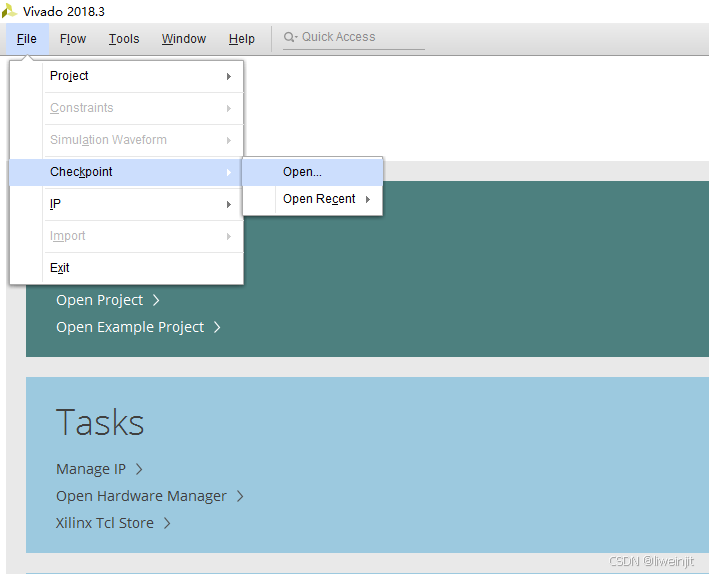Viewport: 709px width, 574px height.
Task: Click the Import menu entry
Action: pos(127,236)
